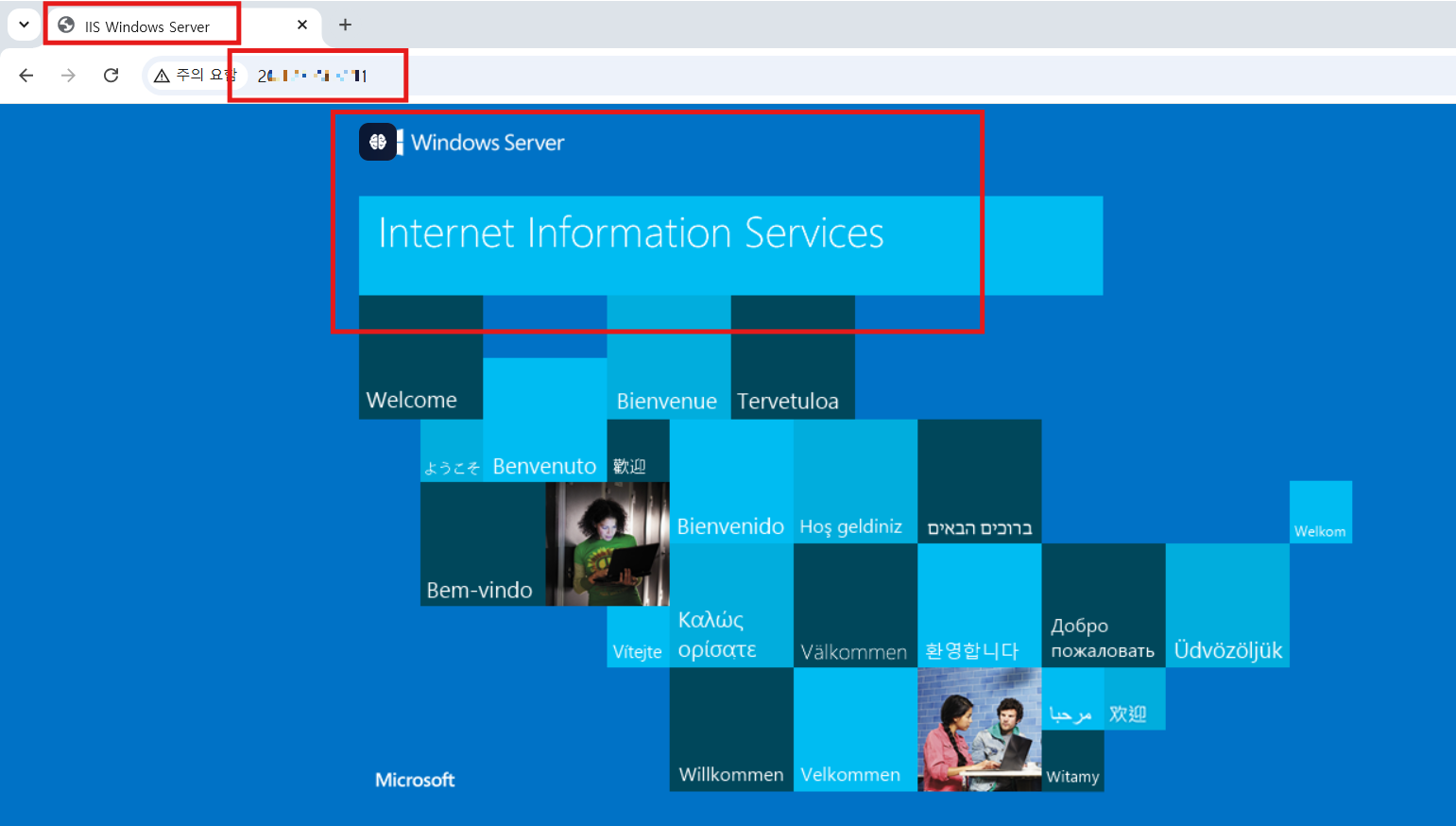1456x826 pixels.
Task: Open a new tab with the plus button
Action: (x=345, y=25)
